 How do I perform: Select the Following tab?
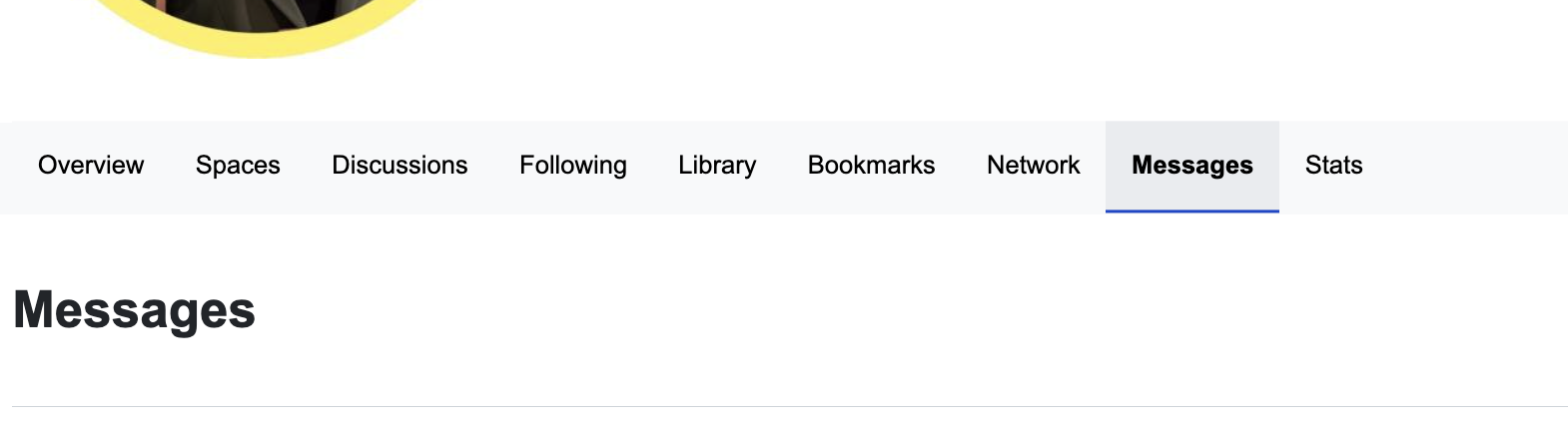(x=573, y=166)
